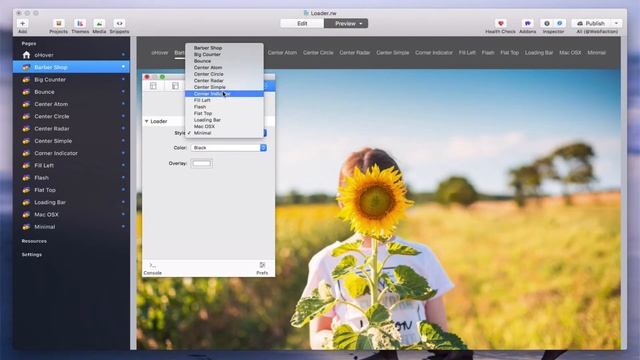Screen dimensions: 640x360
Task: Select the Minimal page in sidebar
Action: click(x=71, y=227)
